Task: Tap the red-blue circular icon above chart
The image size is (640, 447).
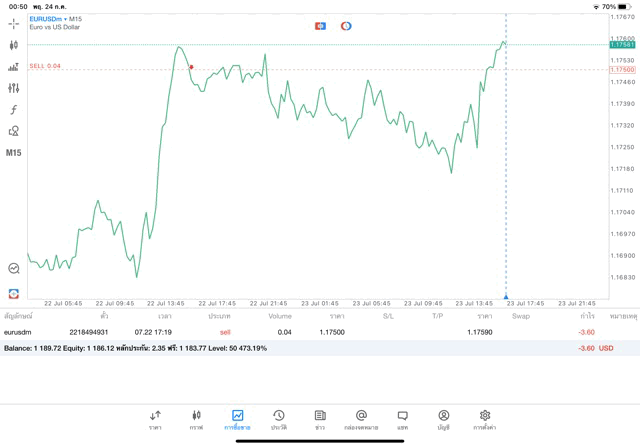Action: (x=346, y=26)
